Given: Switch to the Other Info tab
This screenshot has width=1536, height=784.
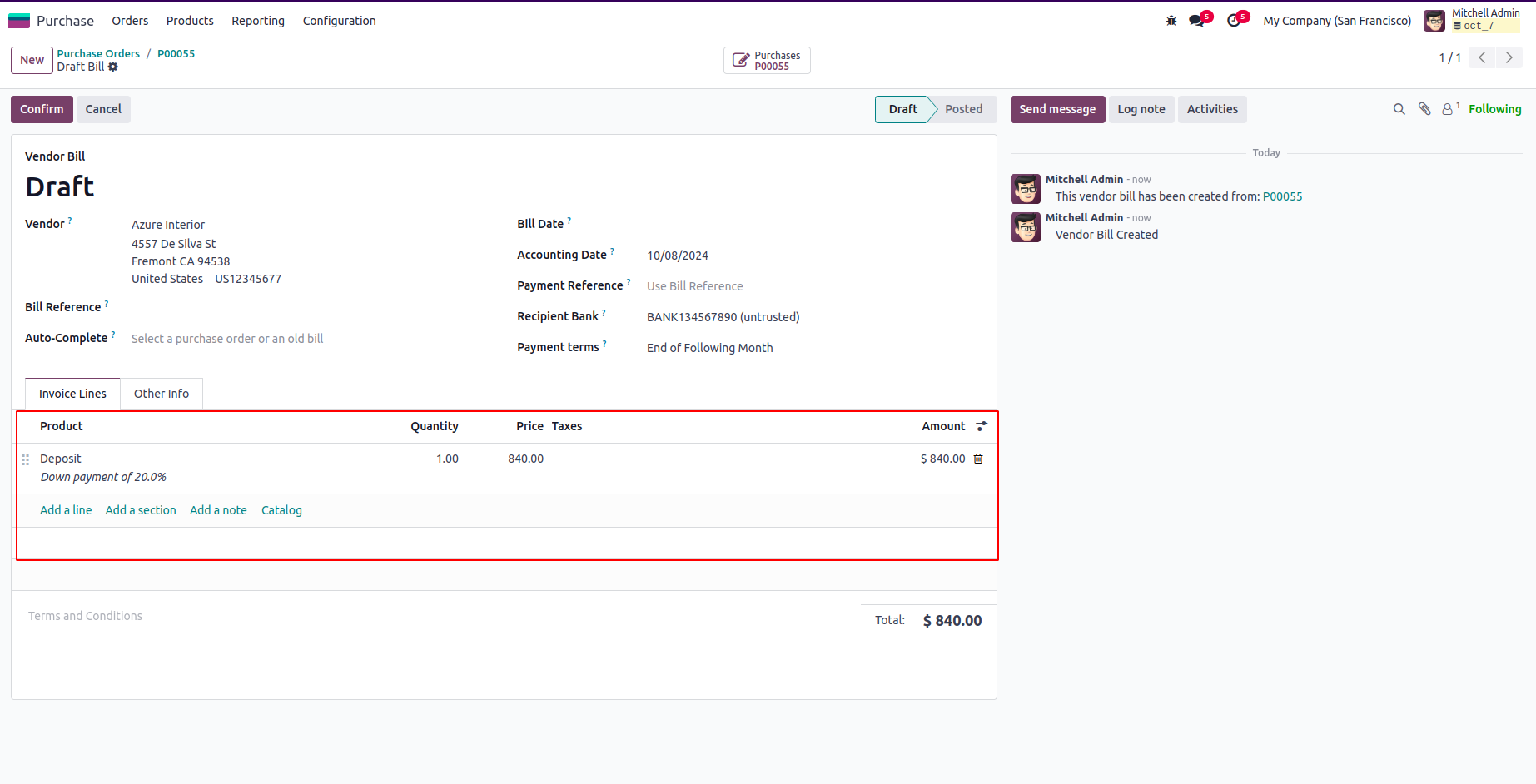Looking at the screenshot, I should click(162, 394).
